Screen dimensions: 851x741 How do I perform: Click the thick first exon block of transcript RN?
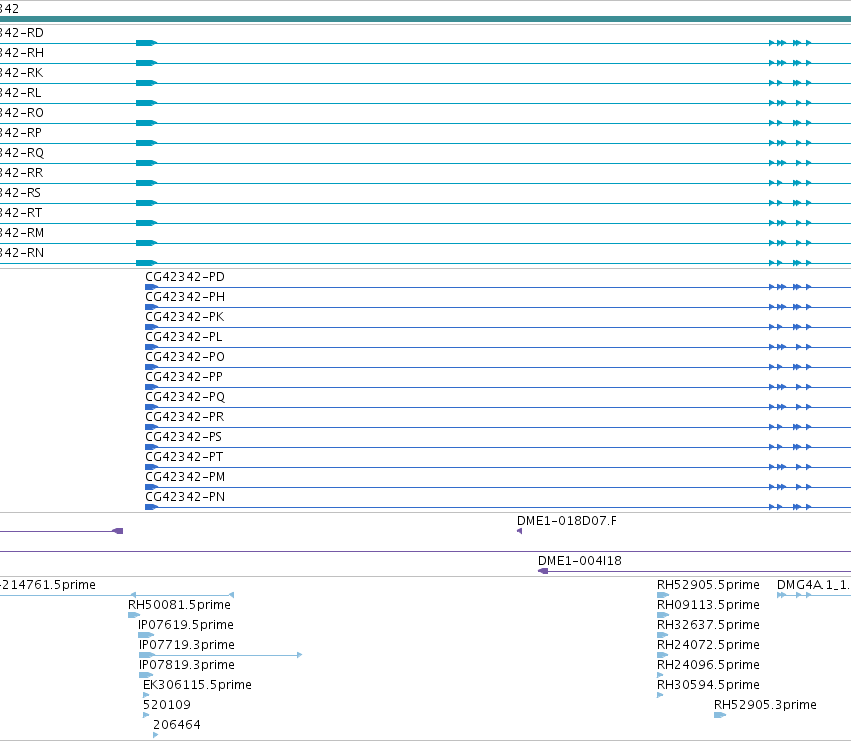(146, 263)
